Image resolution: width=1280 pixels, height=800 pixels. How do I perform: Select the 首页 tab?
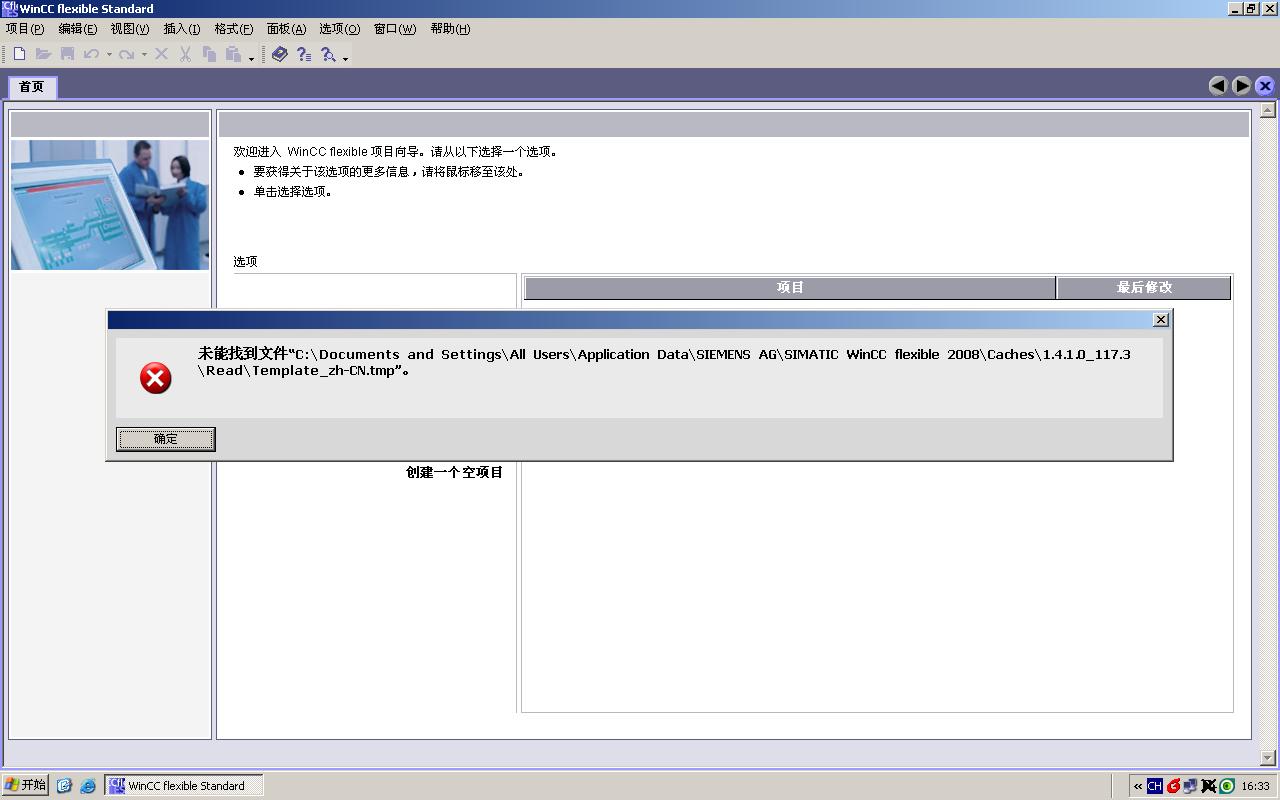pos(32,87)
